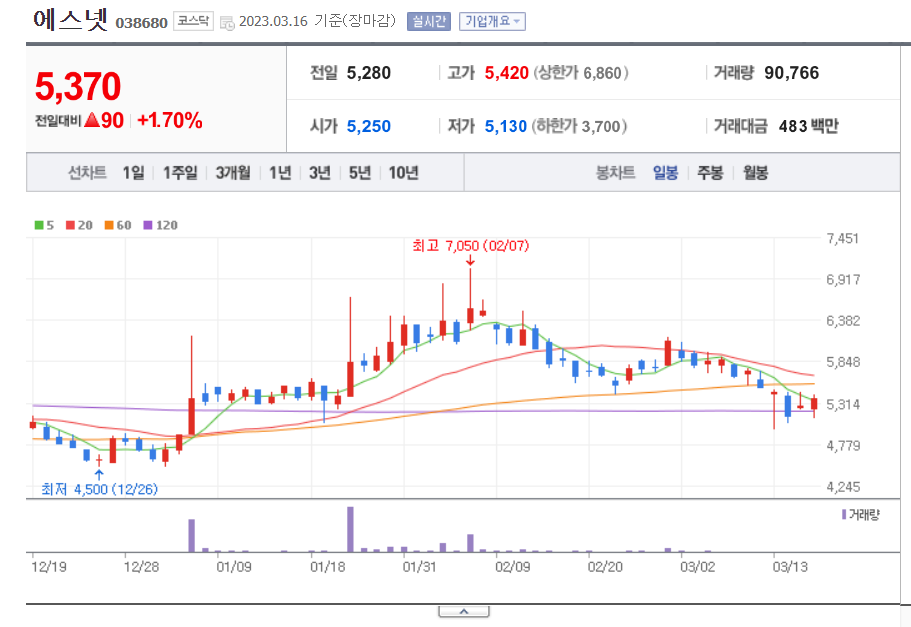The height and width of the screenshot is (627, 911).
Task: Click the 저가 5,130 value
Action: point(506,126)
